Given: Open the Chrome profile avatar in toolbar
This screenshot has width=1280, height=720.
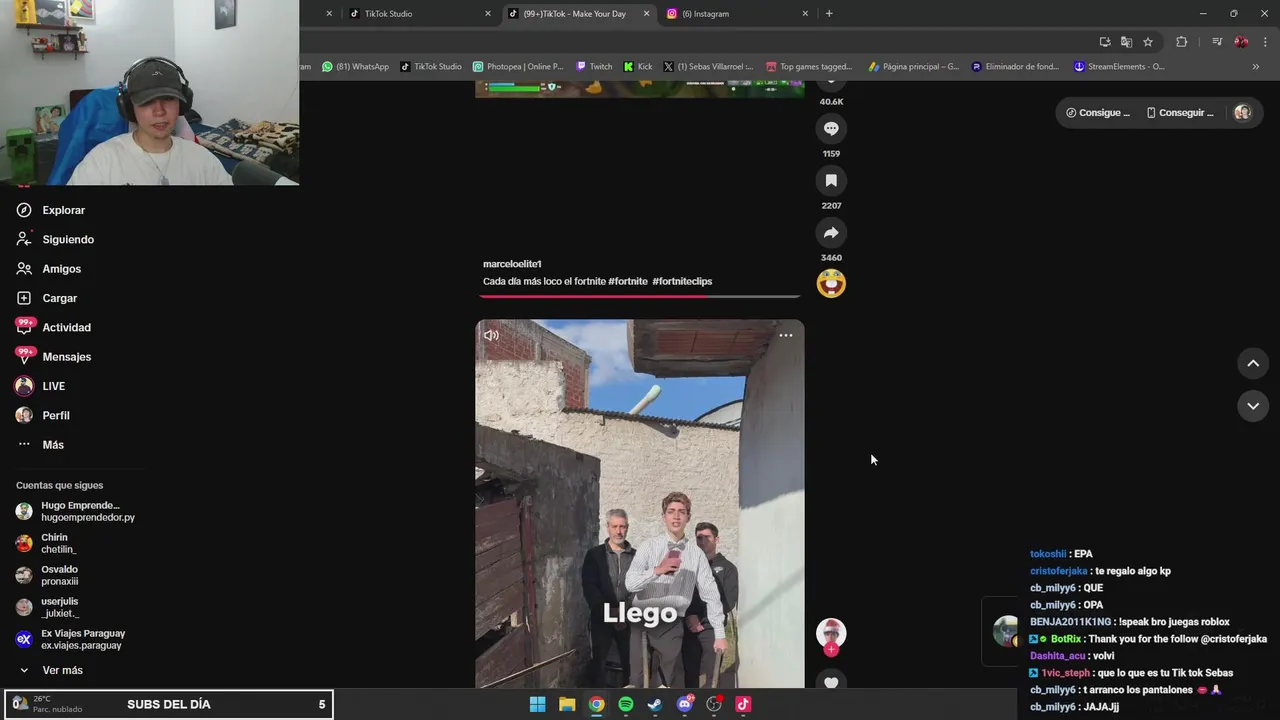Looking at the screenshot, I should point(1241,41).
